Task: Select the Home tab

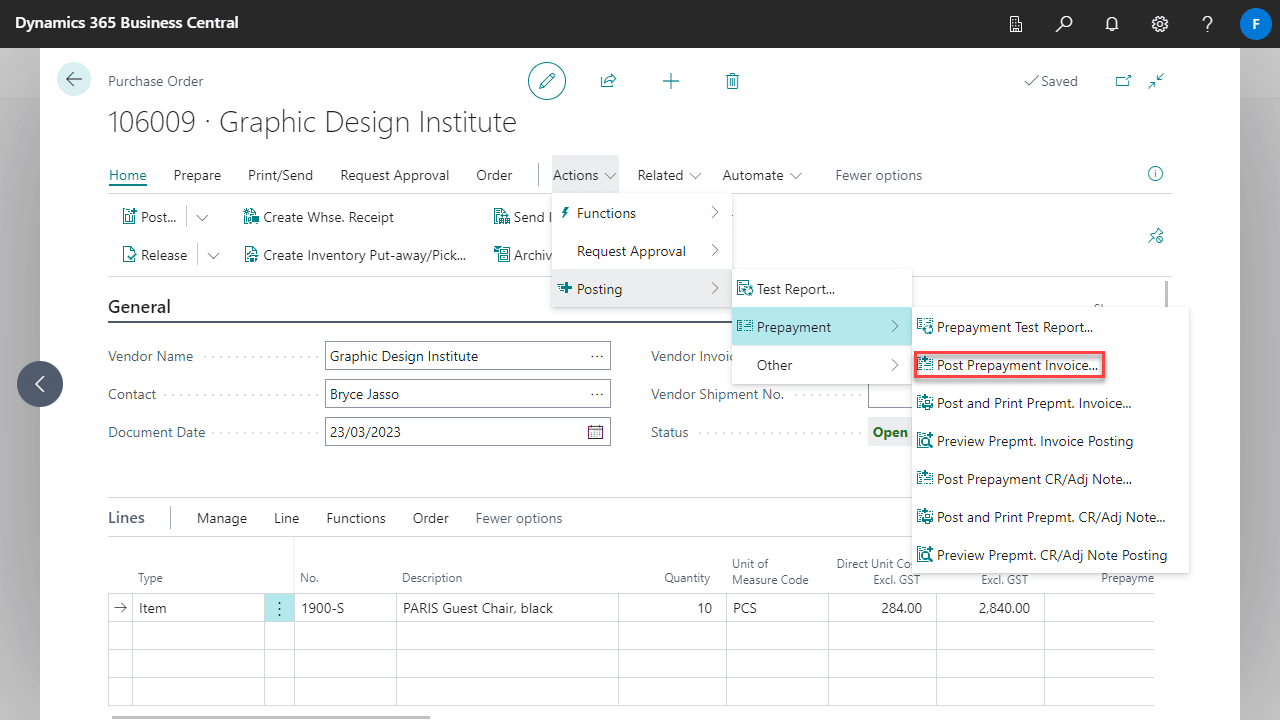Action: pyautogui.click(x=128, y=175)
